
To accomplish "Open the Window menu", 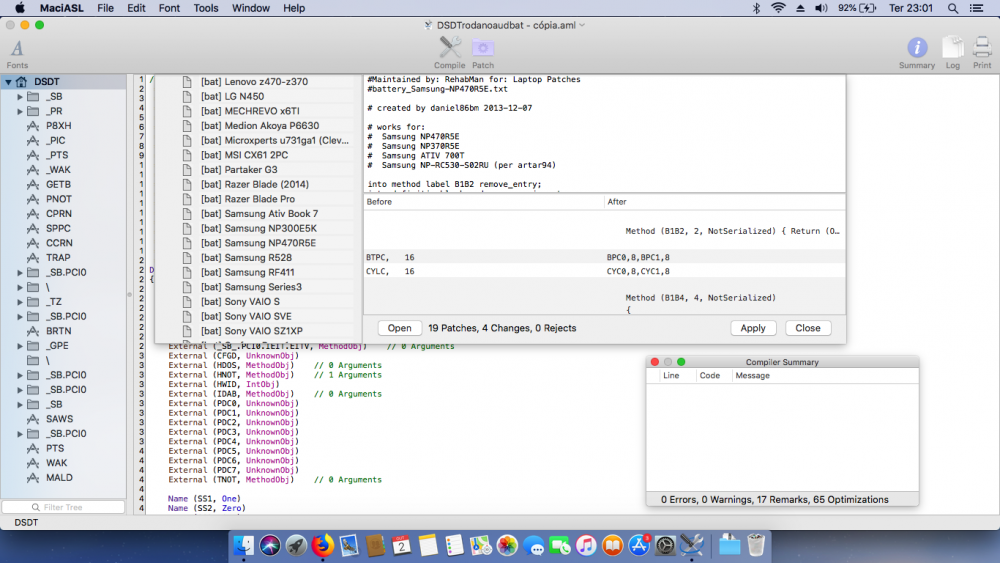I will tap(250, 8).
